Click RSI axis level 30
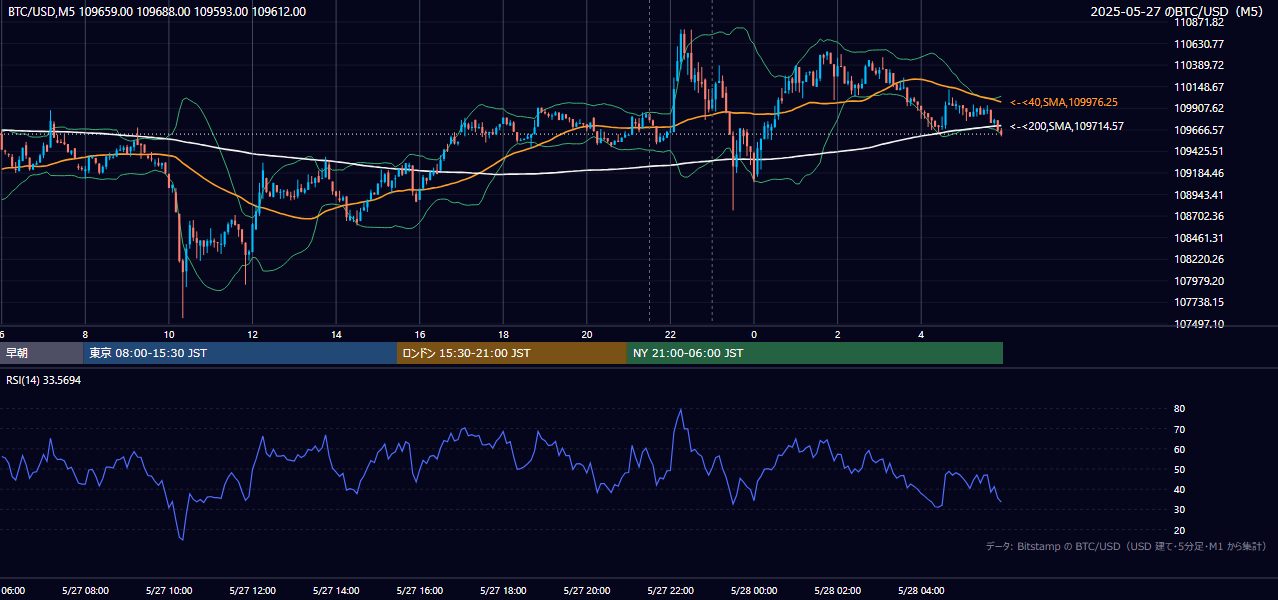This screenshot has width=1278, height=600. (1180, 510)
